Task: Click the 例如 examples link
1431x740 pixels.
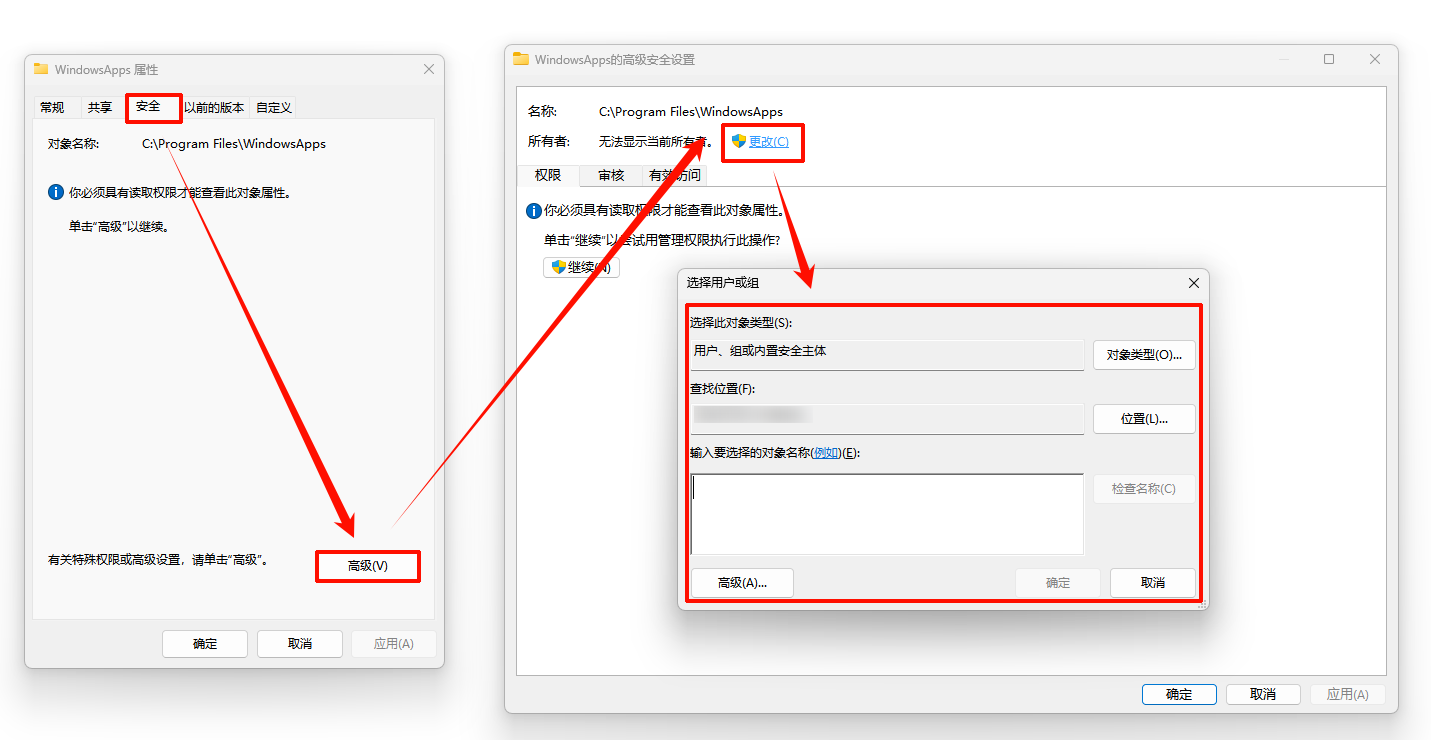Action: pos(825,452)
